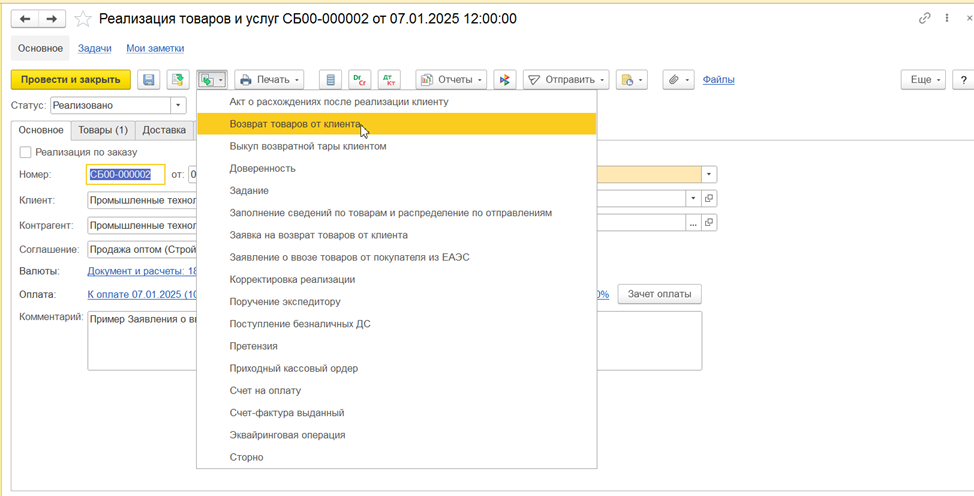This screenshot has width=974, height=496.
Task: Select Заявление о ввозе товаров из ЕАЭС
Action: point(396,257)
